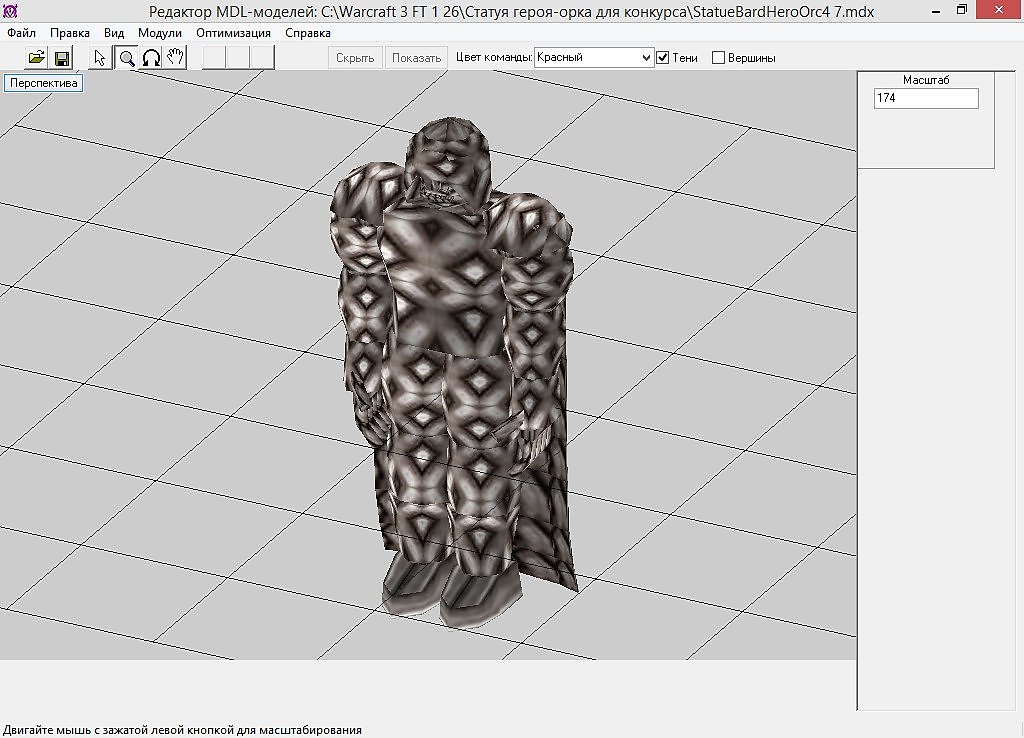Click the Масштаб value field

click(926, 98)
